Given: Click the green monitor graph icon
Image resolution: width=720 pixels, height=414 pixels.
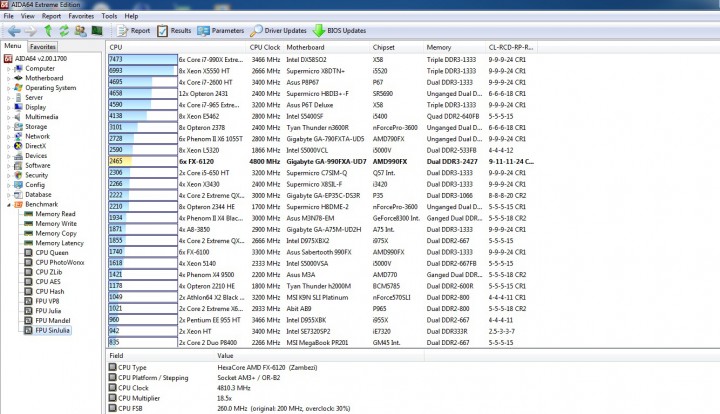Looking at the screenshot, I should click(96, 31).
